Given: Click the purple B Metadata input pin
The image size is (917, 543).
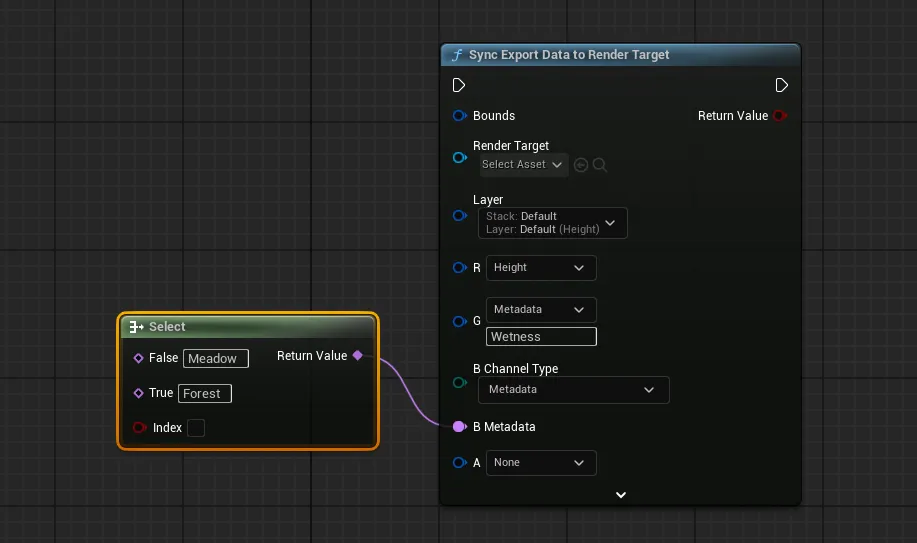Looking at the screenshot, I should tap(459, 427).
